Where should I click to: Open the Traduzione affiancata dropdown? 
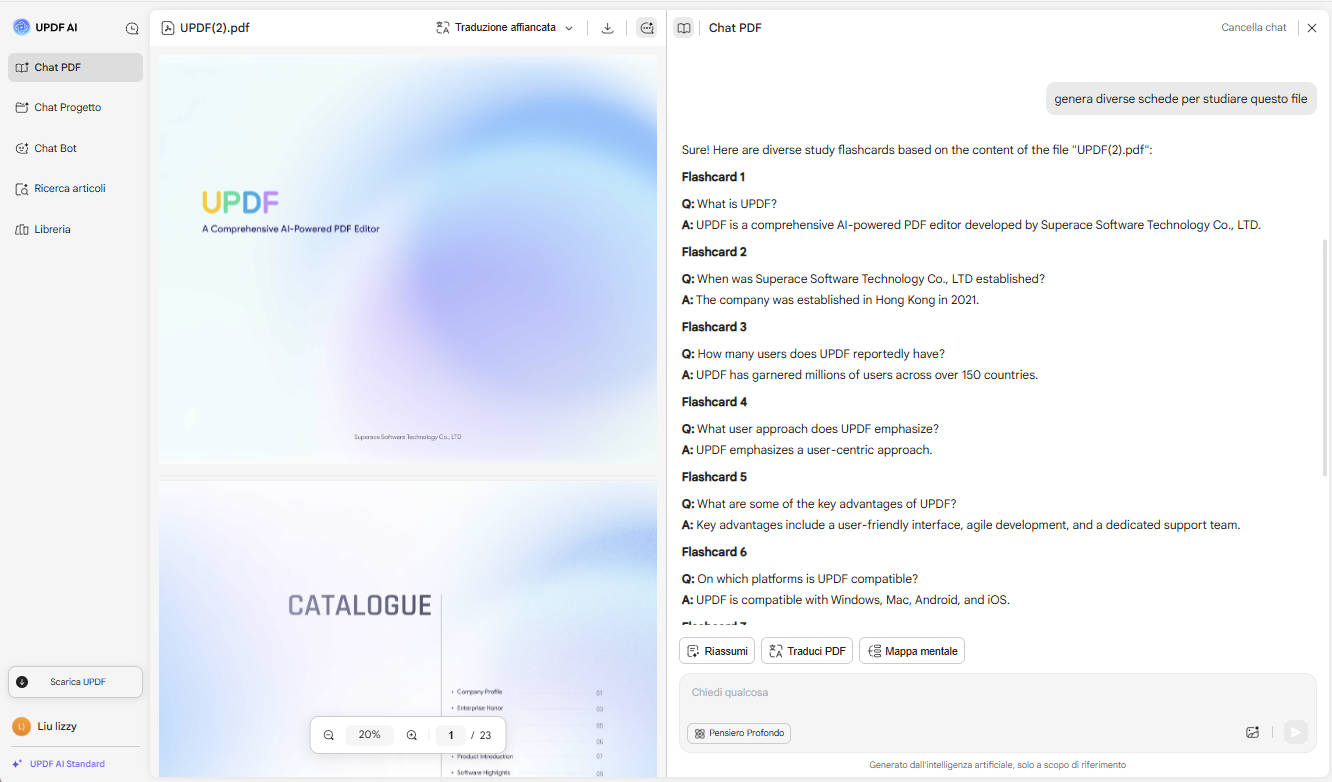pyautogui.click(x=505, y=28)
